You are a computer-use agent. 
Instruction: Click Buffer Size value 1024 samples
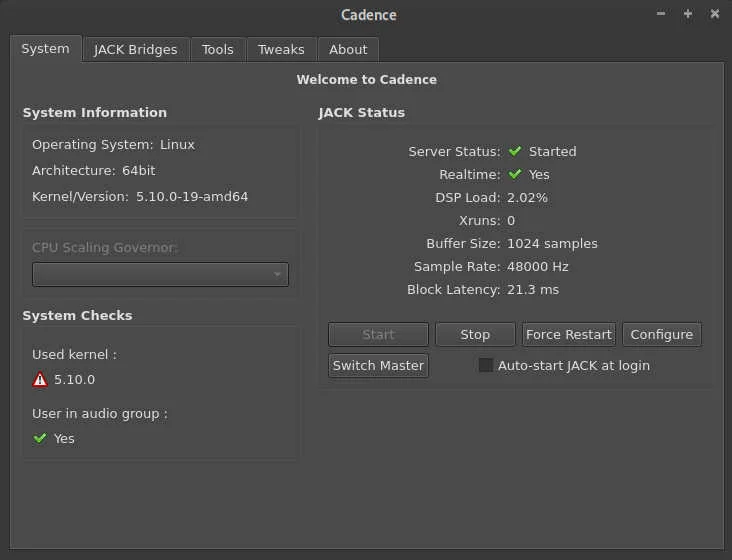552,244
